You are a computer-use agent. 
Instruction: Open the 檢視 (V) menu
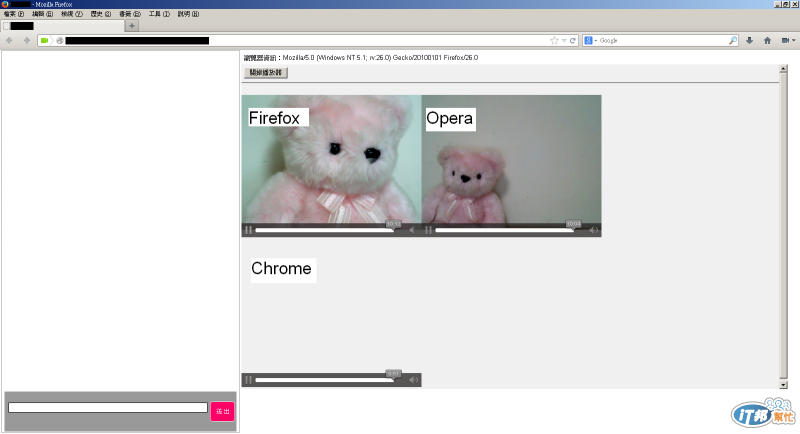72,14
